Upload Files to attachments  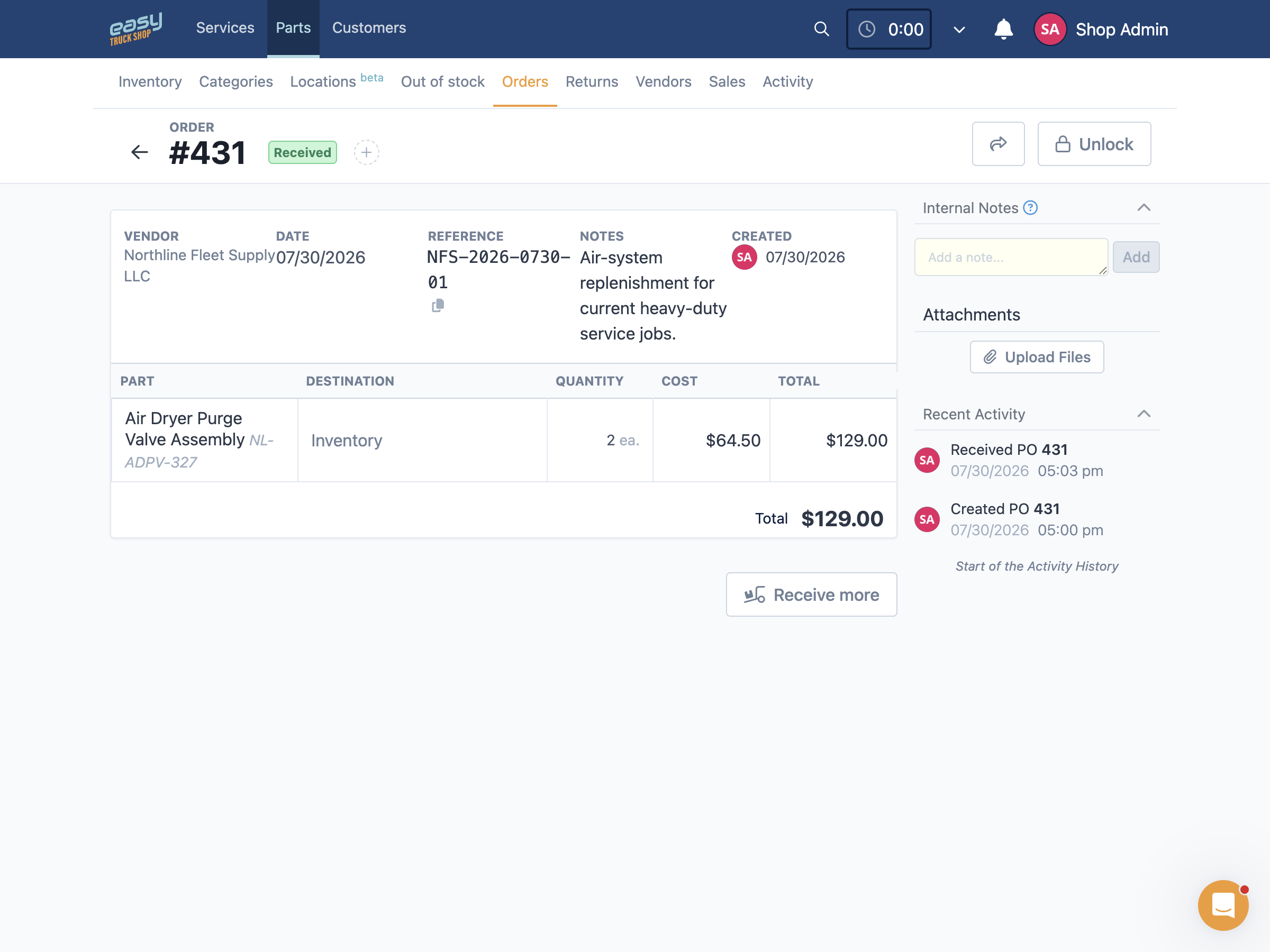coord(1037,357)
